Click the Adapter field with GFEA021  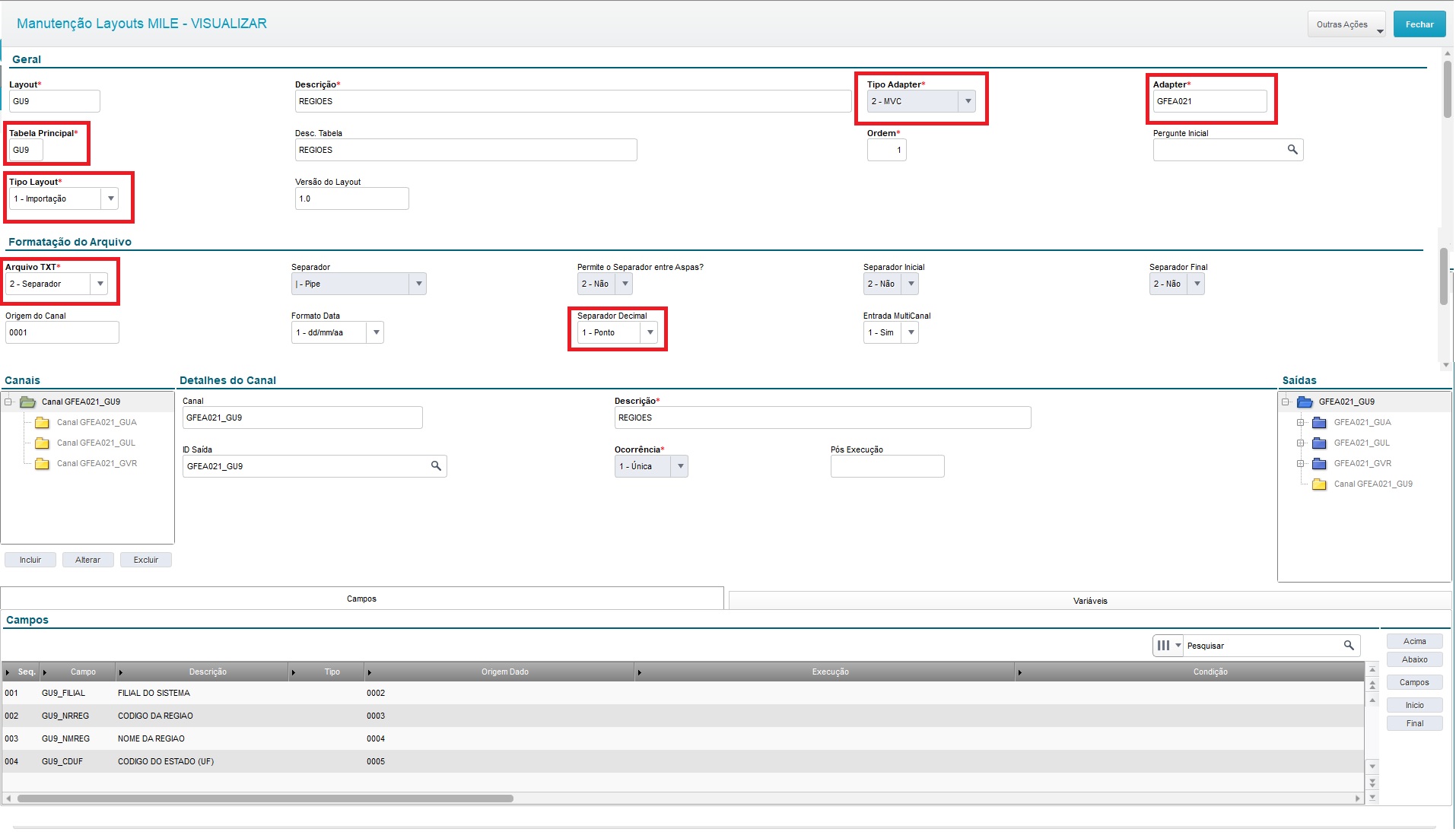[1210, 101]
